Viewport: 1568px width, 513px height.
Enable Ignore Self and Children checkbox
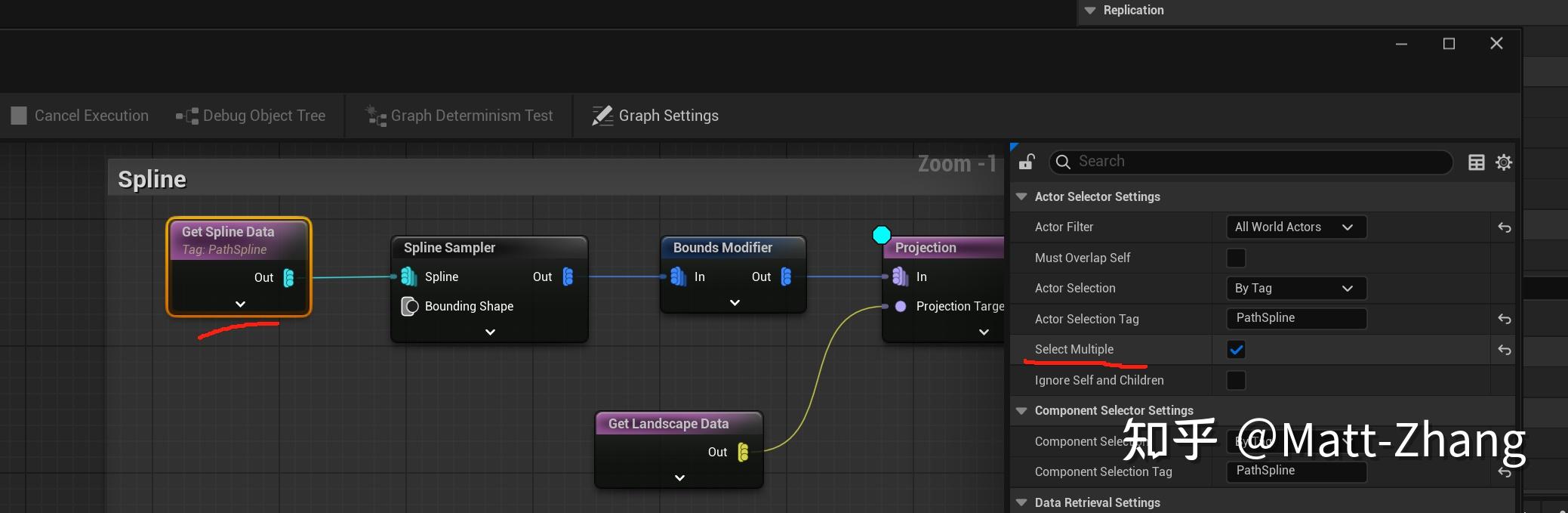[1236, 380]
